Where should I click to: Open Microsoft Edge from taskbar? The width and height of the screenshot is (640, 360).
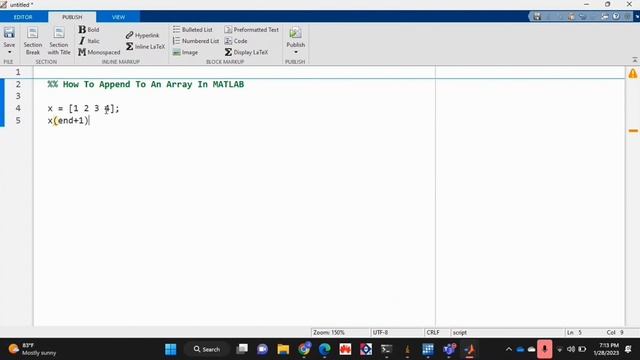(x=324, y=349)
